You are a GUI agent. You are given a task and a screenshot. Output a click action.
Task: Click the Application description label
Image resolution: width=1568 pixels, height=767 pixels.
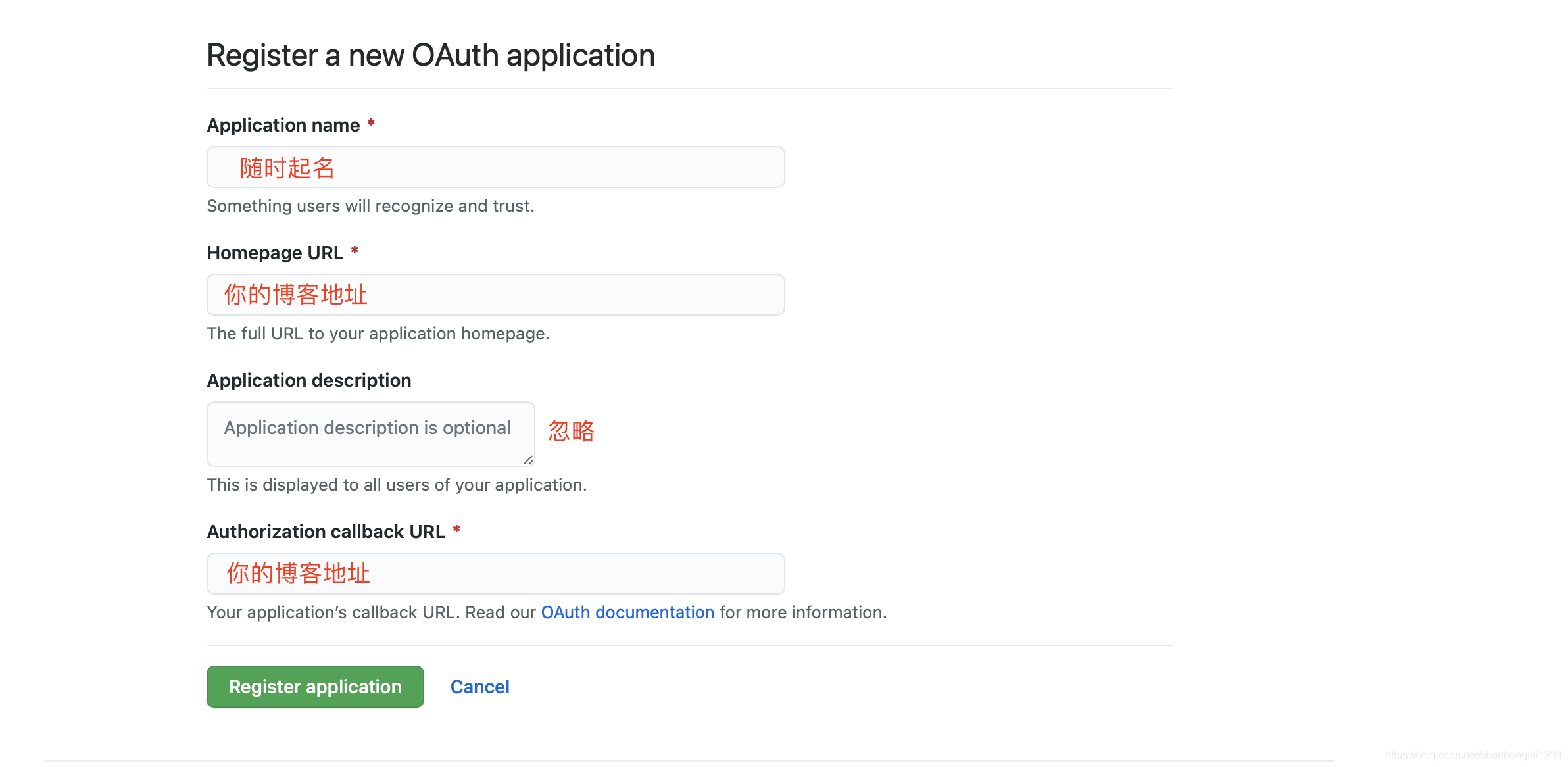(x=309, y=380)
